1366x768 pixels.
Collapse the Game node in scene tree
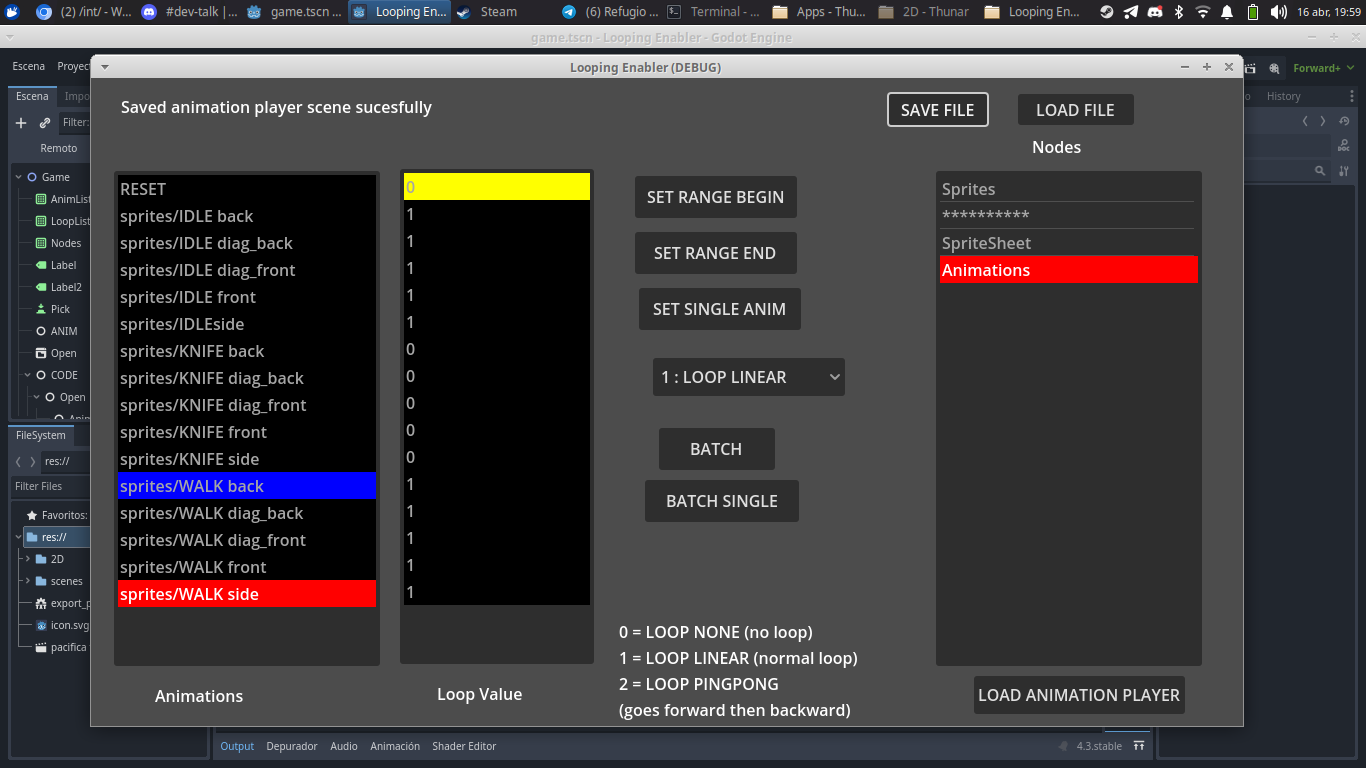pyautogui.click(x=19, y=177)
